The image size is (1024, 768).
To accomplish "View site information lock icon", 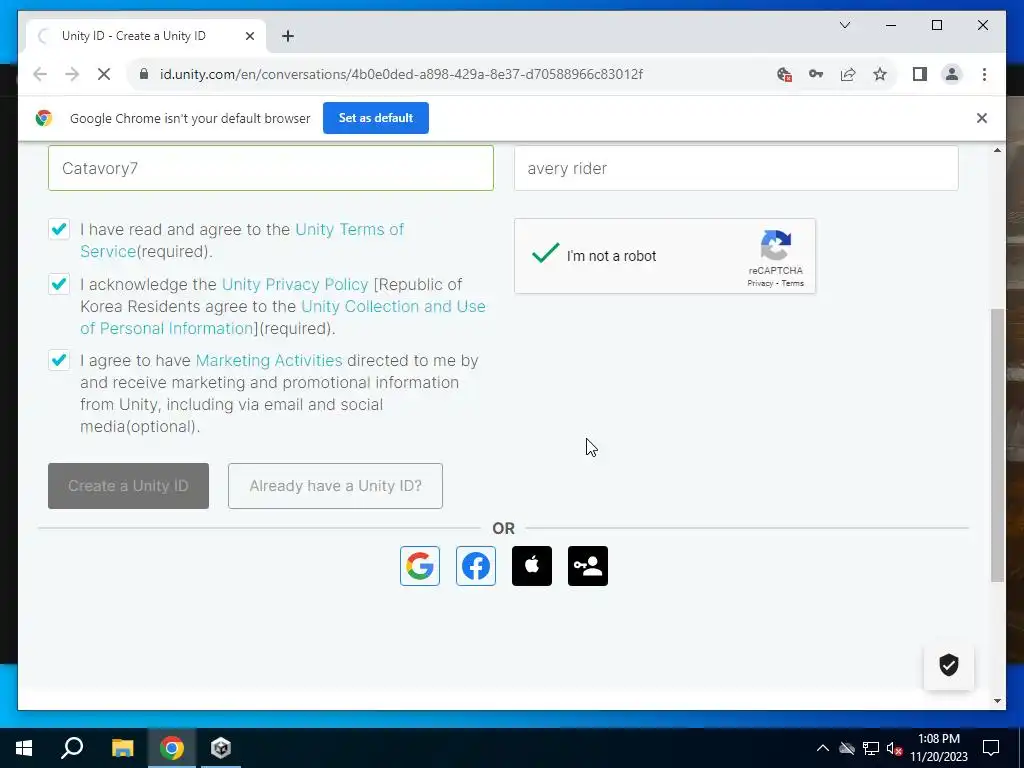I will coord(144,74).
